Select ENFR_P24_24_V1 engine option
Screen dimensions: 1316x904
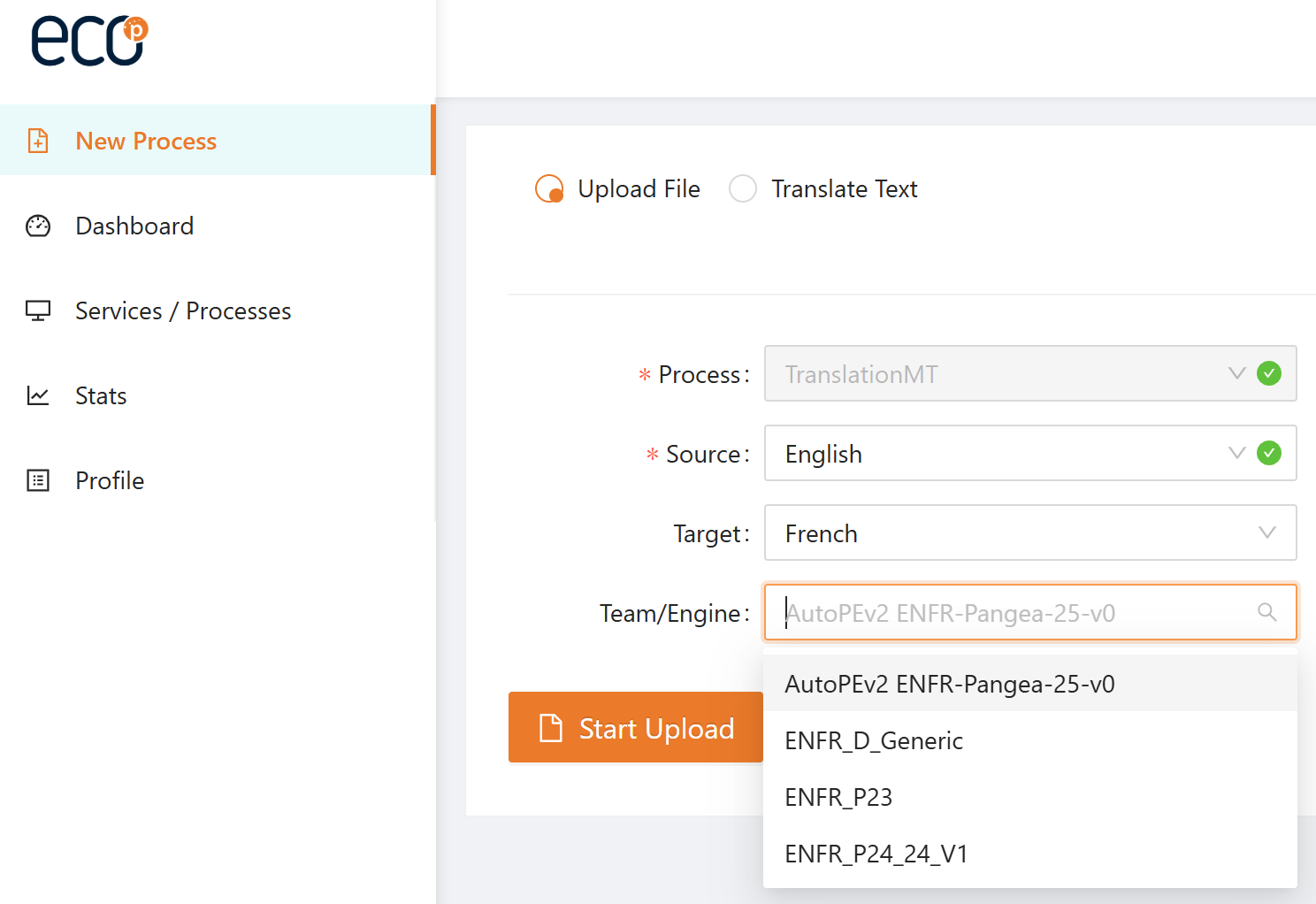coord(876,854)
